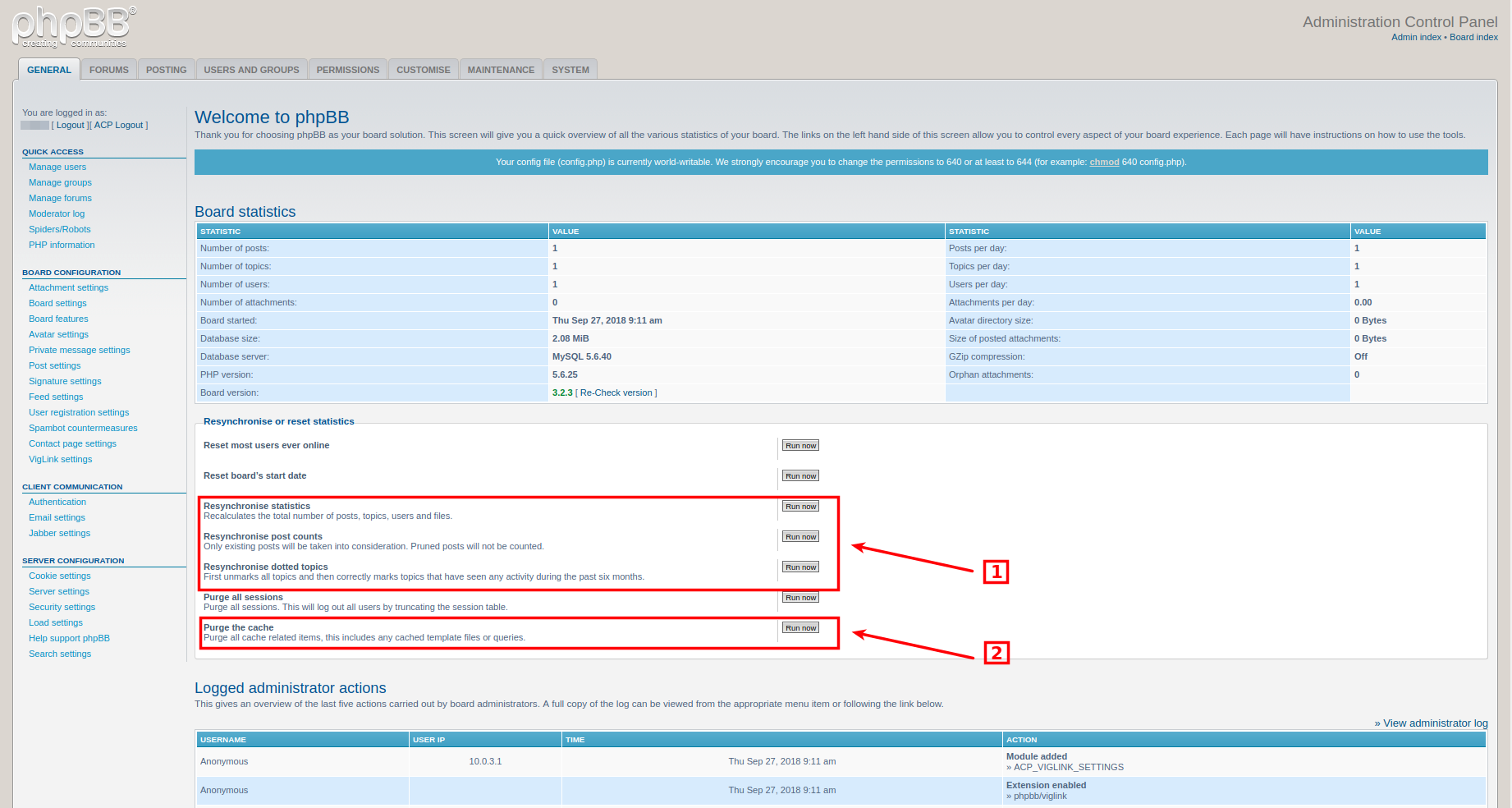Viewport: 1512px width, 808px height.
Task: Open the Posting tab
Action: (167, 70)
